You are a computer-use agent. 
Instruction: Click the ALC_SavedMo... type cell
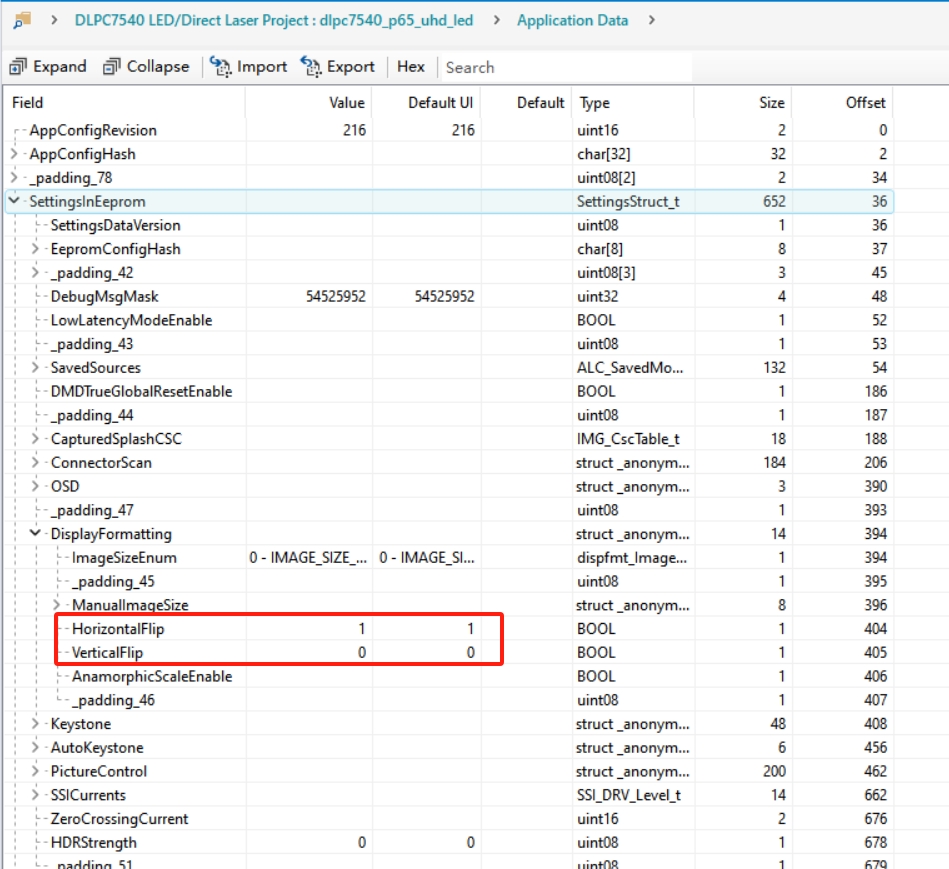629,367
